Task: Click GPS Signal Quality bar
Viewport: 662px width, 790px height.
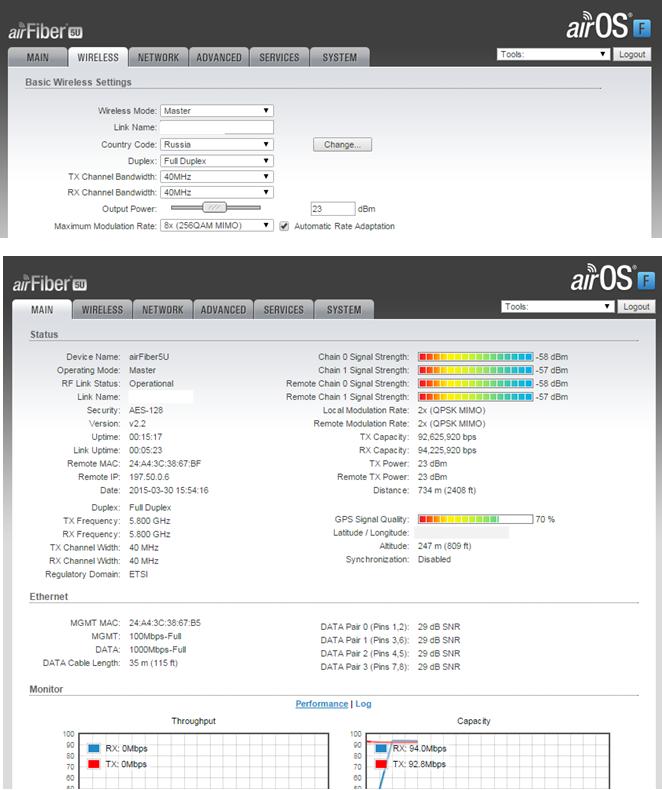Action: pyautogui.click(x=475, y=519)
